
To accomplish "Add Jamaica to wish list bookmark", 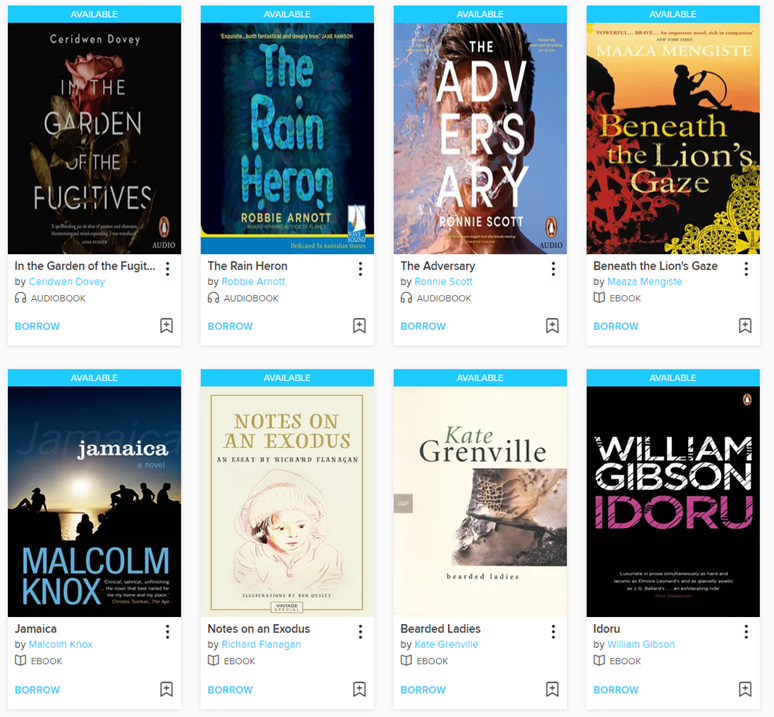I will (166, 689).
